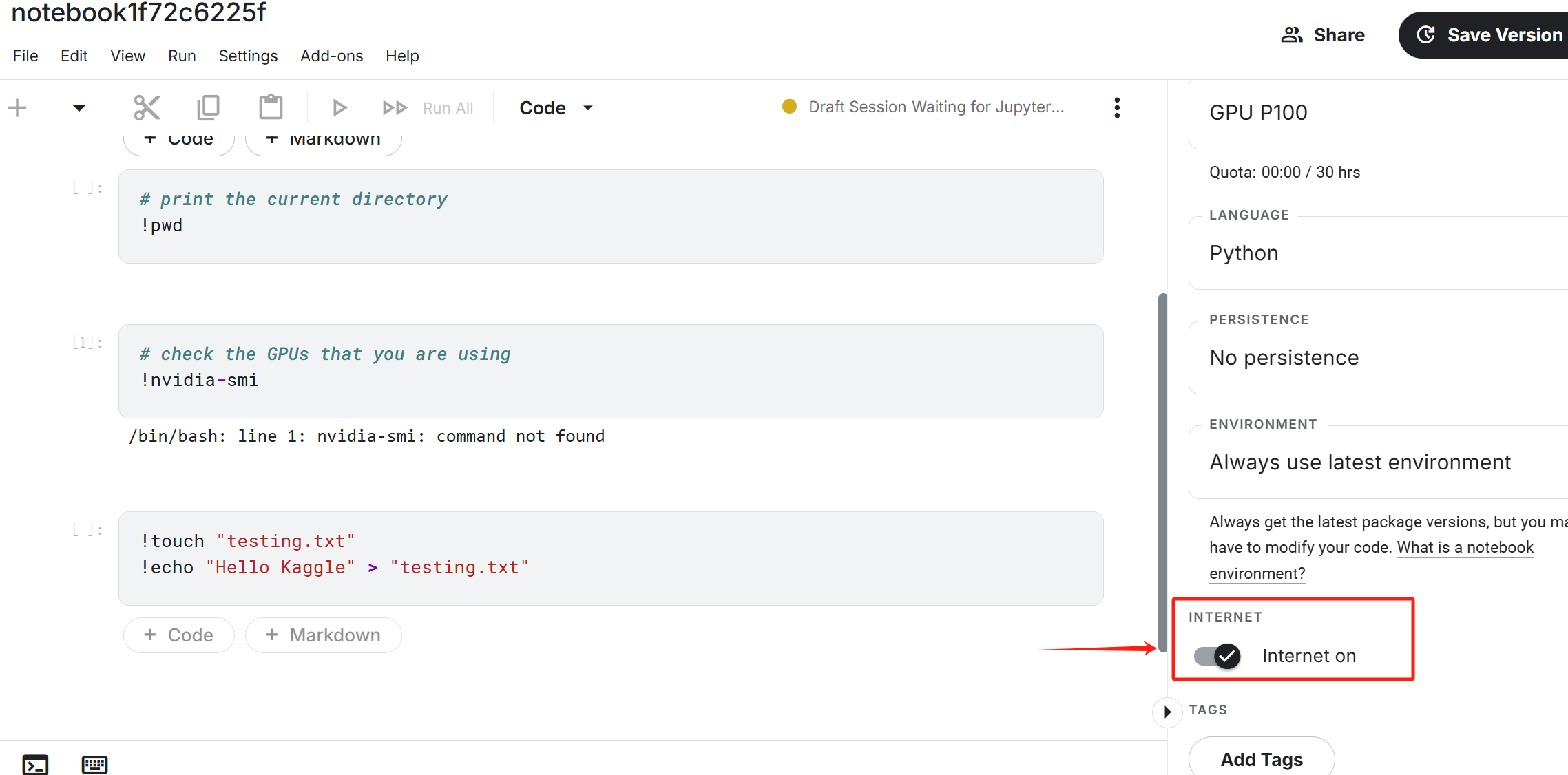Click the paste cell clipboard icon
1568x775 pixels.
[271, 107]
